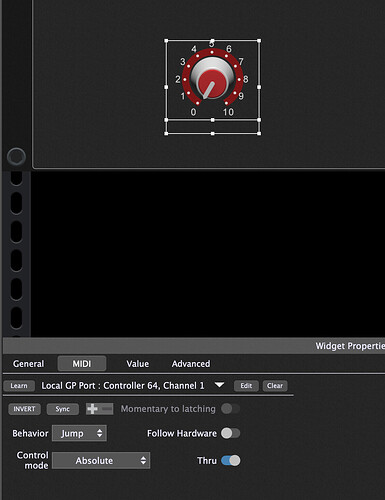Turn on Follow Hardware toggle
The width and height of the screenshot is (385, 500).
point(230,433)
